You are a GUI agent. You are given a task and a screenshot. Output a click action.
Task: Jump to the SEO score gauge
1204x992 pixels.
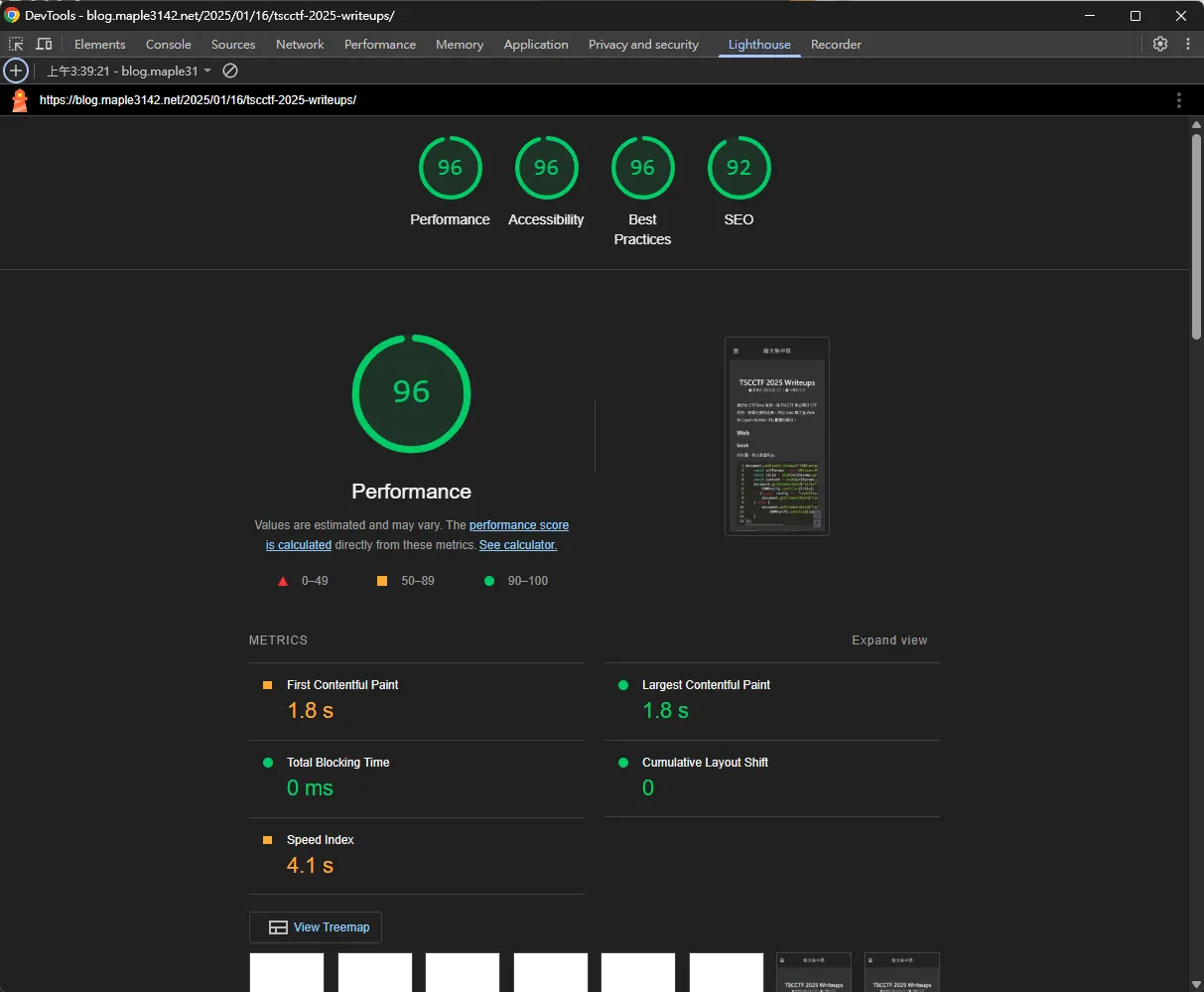point(738,168)
